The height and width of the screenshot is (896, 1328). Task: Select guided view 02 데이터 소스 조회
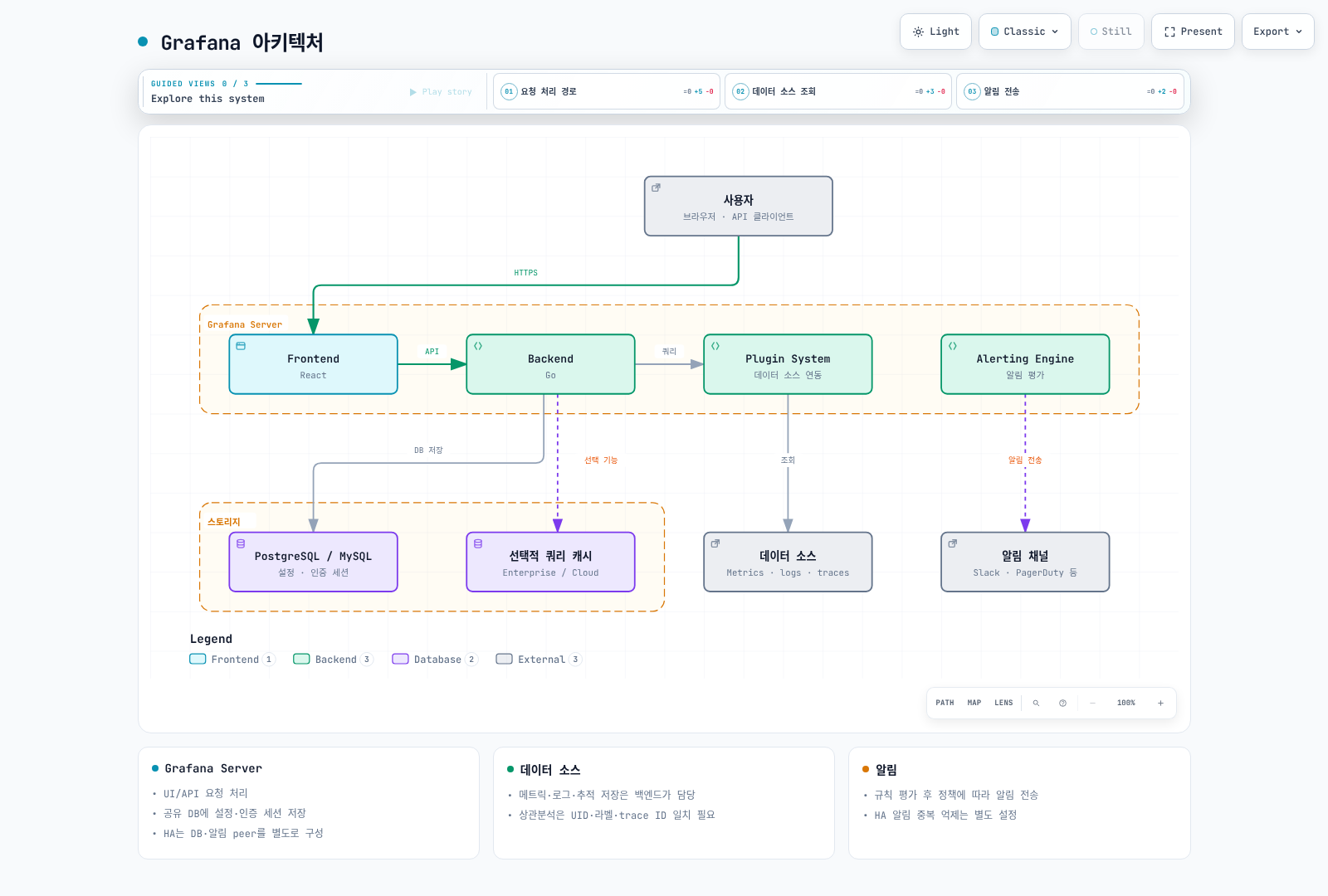[x=837, y=91]
